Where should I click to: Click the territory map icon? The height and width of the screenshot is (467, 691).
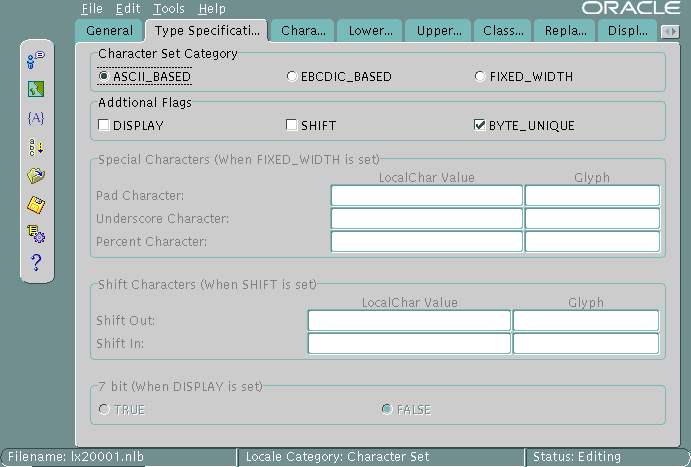click(36, 89)
